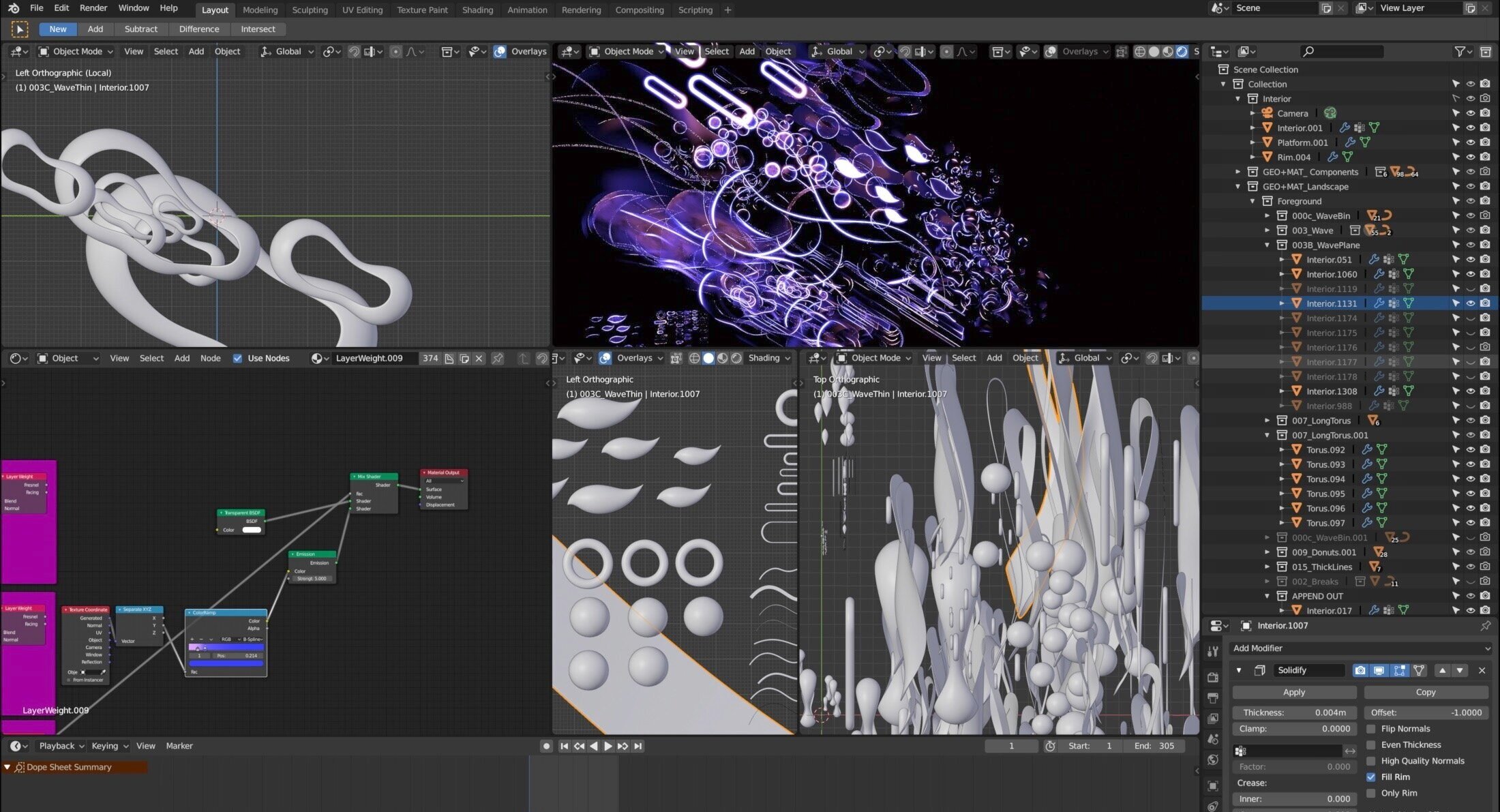Open the Tool properties tab with wrench icon

[x=1213, y=652]
